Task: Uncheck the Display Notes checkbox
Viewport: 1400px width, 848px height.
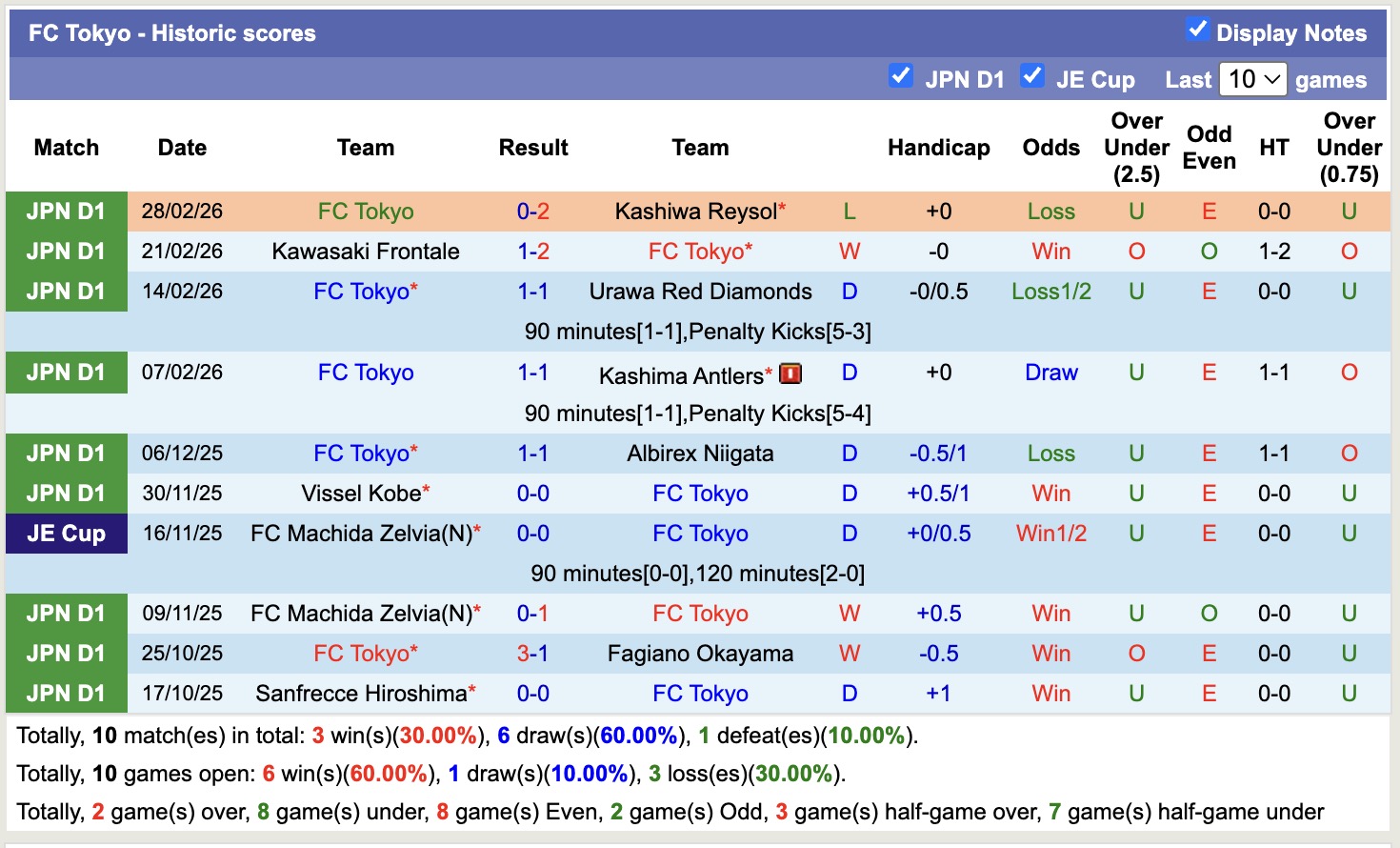Action: click(x=1197, y=29)
